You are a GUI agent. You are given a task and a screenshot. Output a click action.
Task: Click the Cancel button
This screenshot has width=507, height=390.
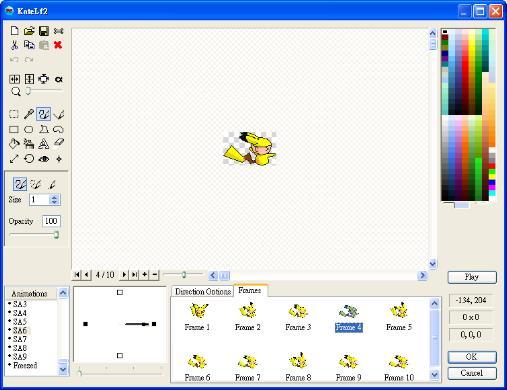point(472,373)
